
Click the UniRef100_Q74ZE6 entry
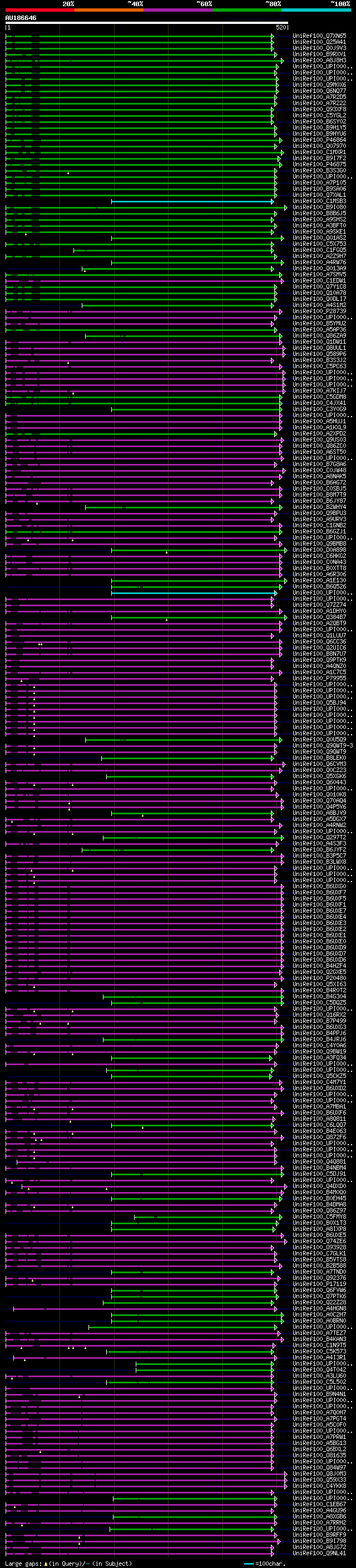pos(319,1241)
